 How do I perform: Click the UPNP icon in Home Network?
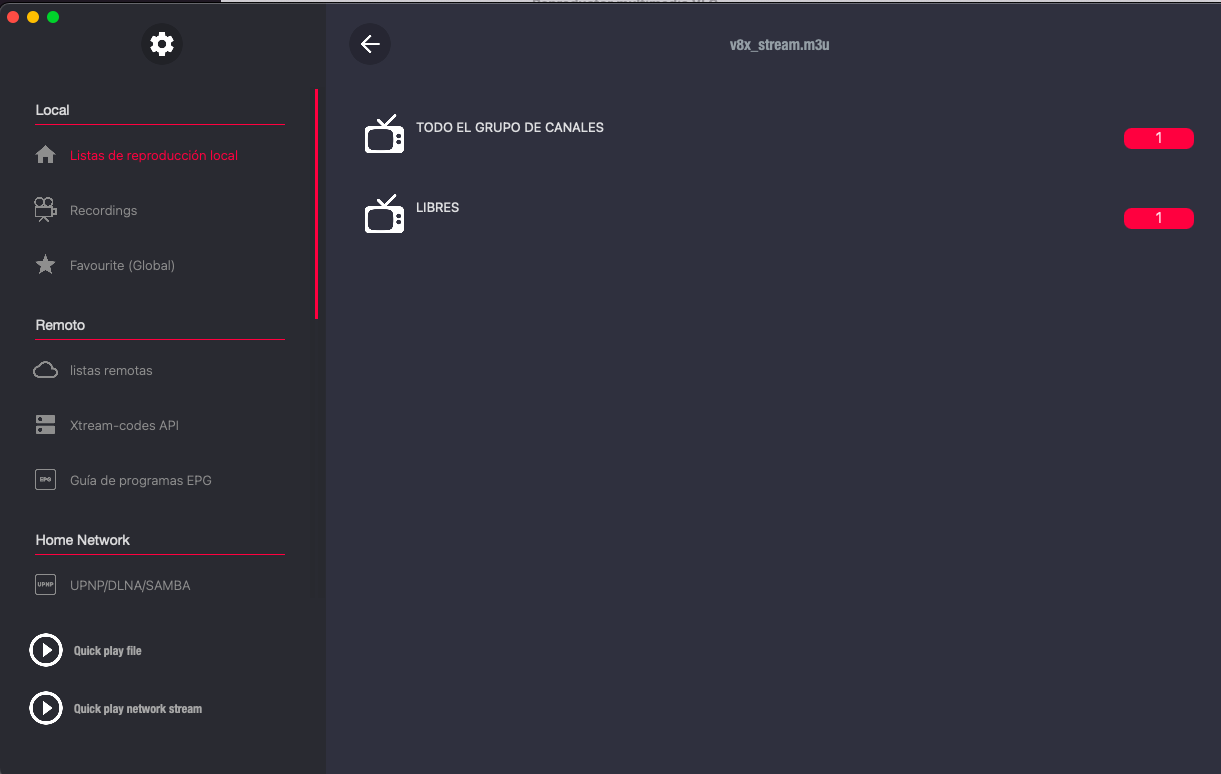[45, 585]
